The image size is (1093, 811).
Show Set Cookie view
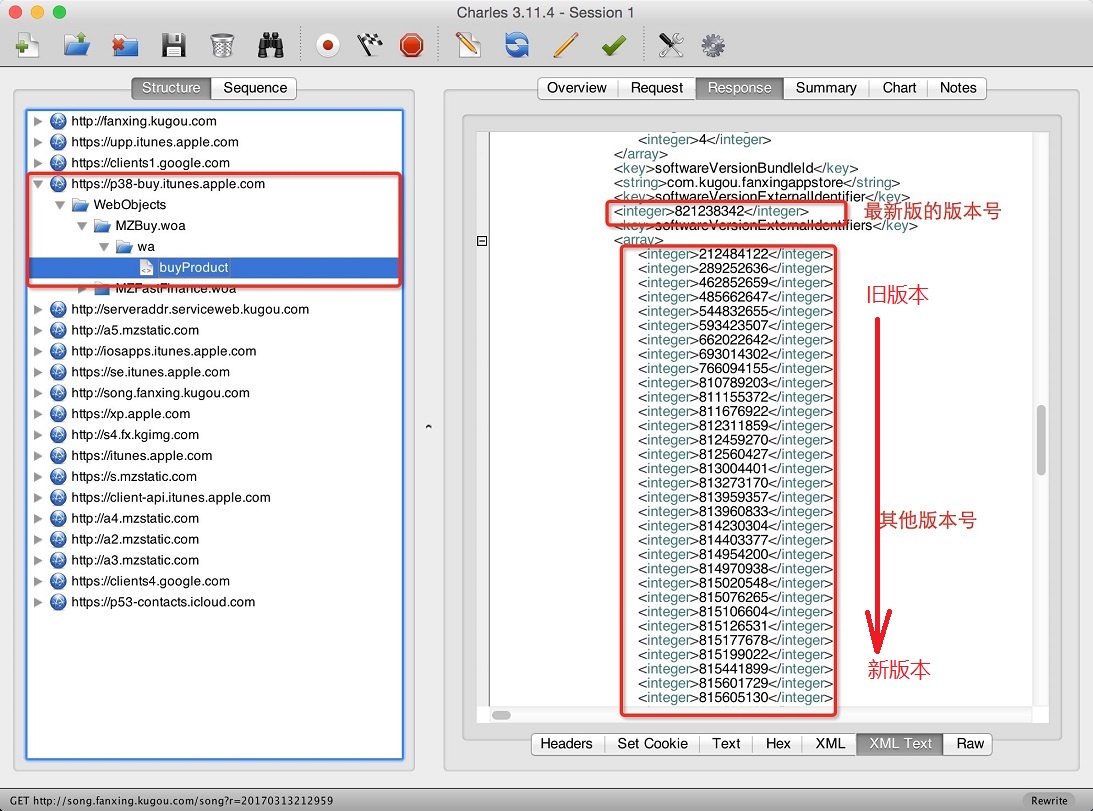[652, 744]
